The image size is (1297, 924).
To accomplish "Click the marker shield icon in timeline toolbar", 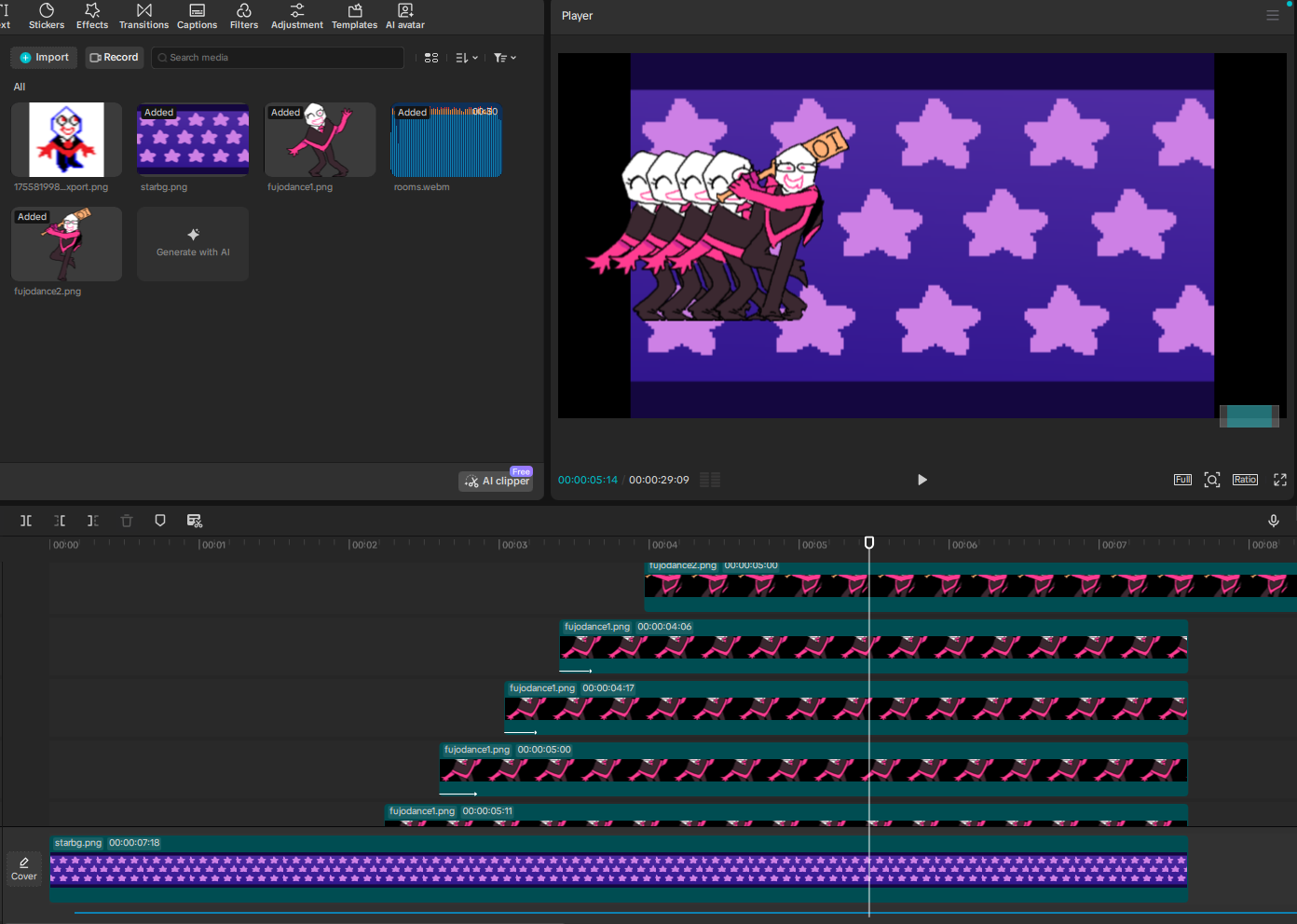I will coord(160,521).
